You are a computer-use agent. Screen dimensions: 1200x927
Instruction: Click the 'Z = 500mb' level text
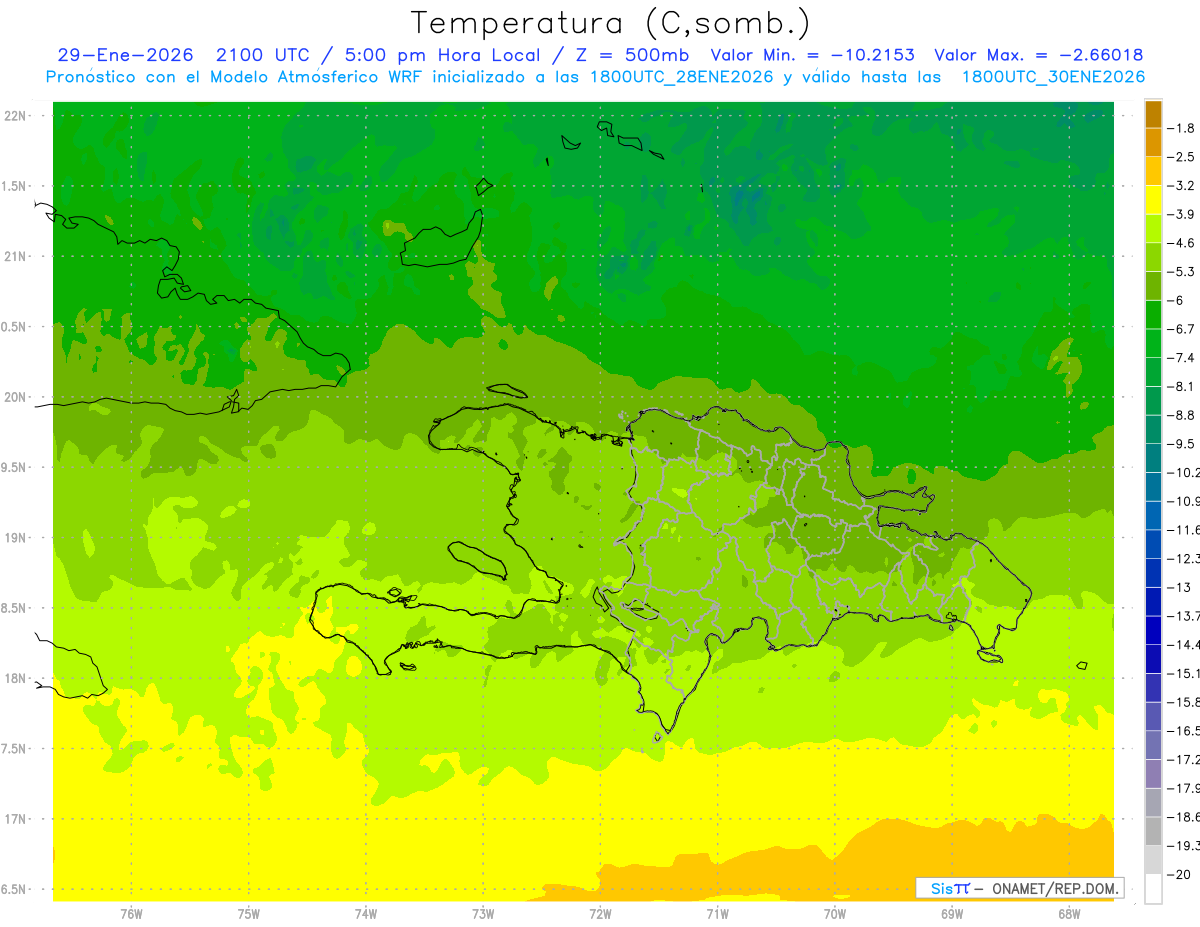pyautogui.click(x=632, y=55)
